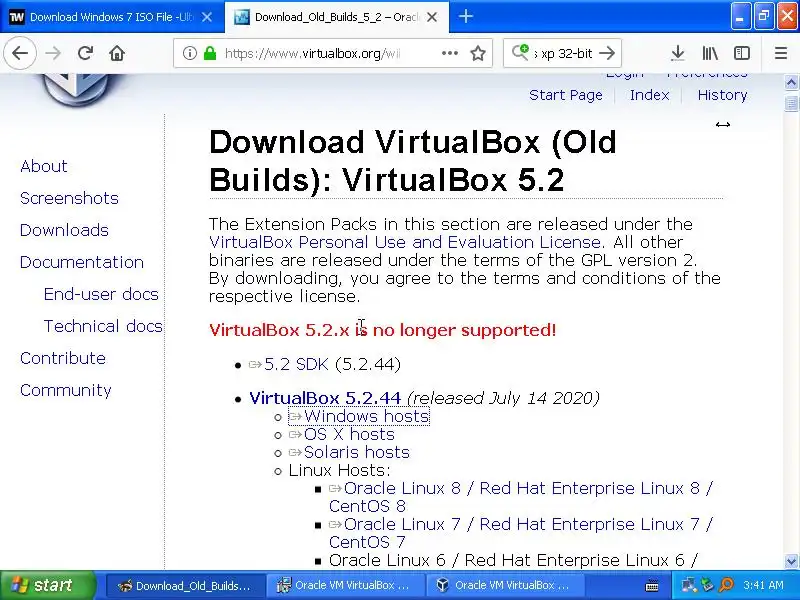Click the Windows Start button
The height and width of the screenshot is (600, 800).
47,585
